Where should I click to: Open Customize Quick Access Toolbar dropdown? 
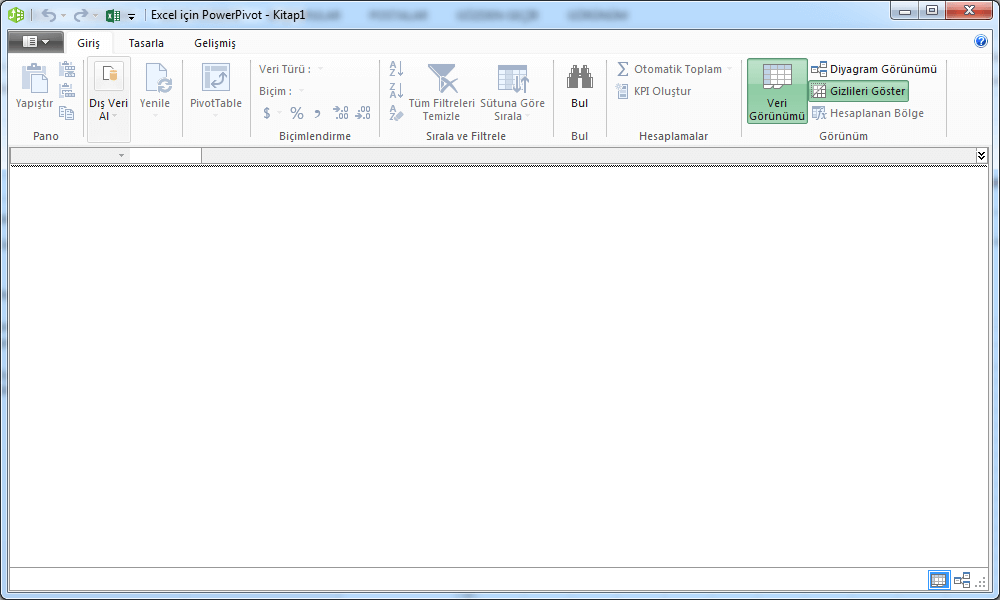click(x=131, y=17)
